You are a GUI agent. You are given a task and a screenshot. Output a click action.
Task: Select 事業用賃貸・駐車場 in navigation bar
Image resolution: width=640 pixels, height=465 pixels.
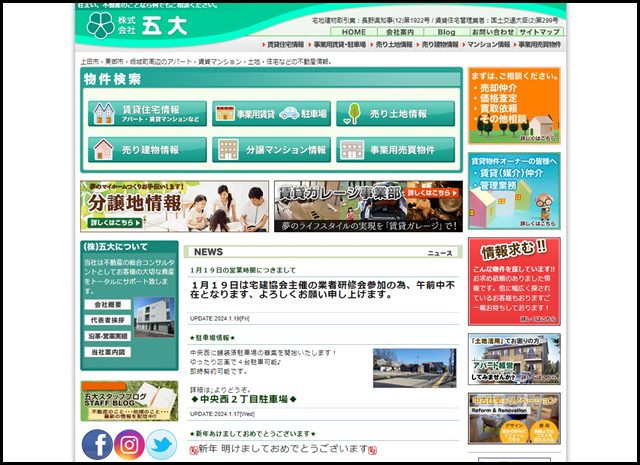click(x=338, y=44)
